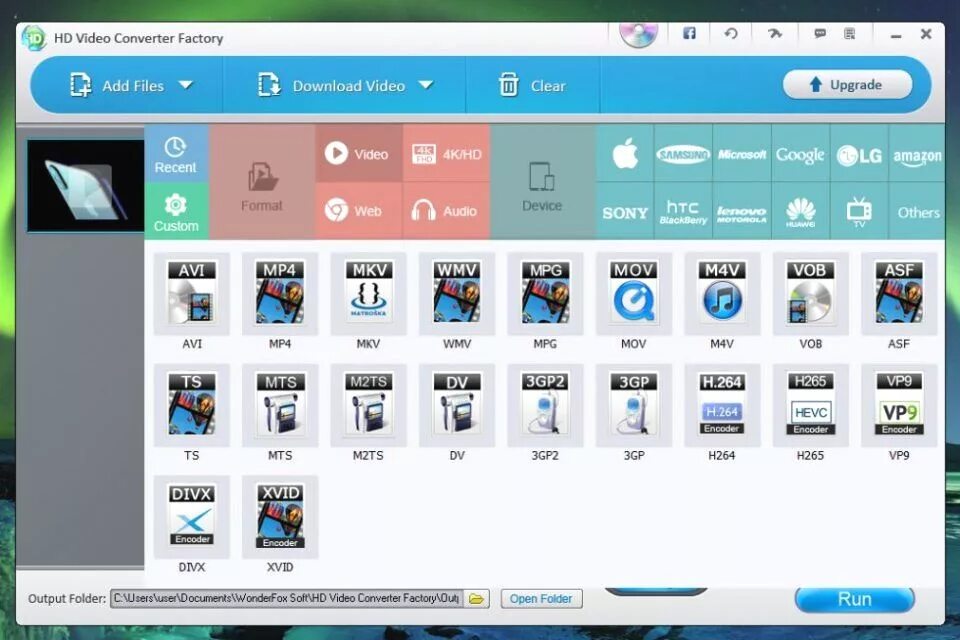Image resolution: width=960 pixels, height=640 pixels.
Task: Click the Upgrade button
Action: point(847,85)
